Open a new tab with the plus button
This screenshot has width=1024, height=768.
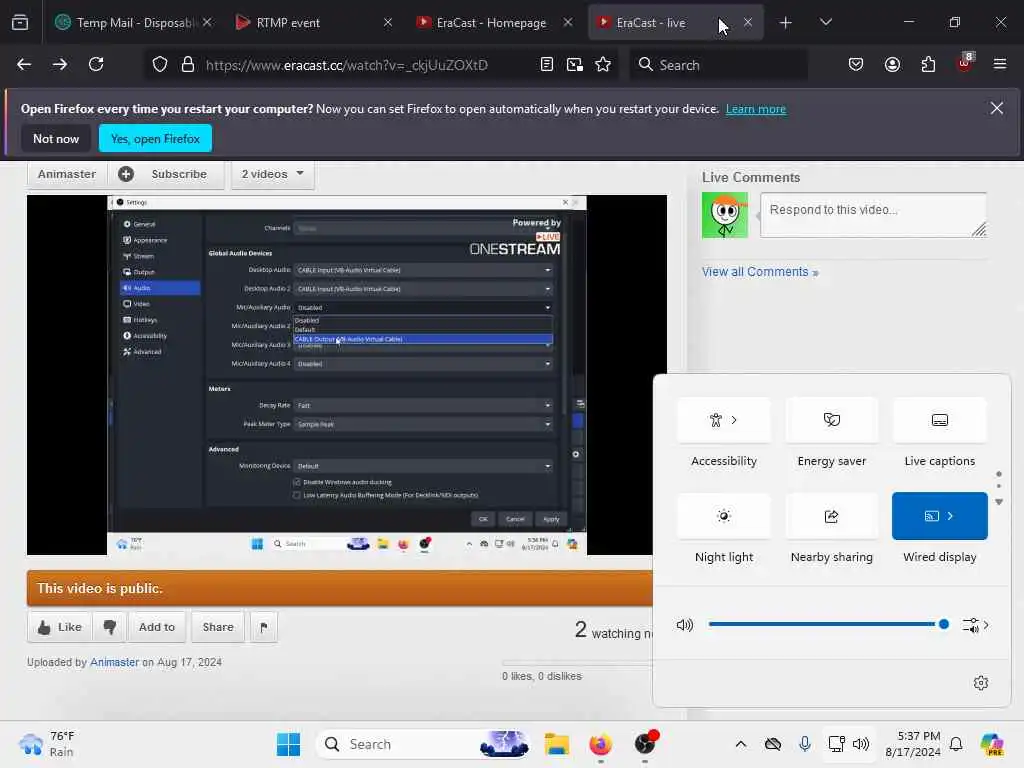pos(786,23)
